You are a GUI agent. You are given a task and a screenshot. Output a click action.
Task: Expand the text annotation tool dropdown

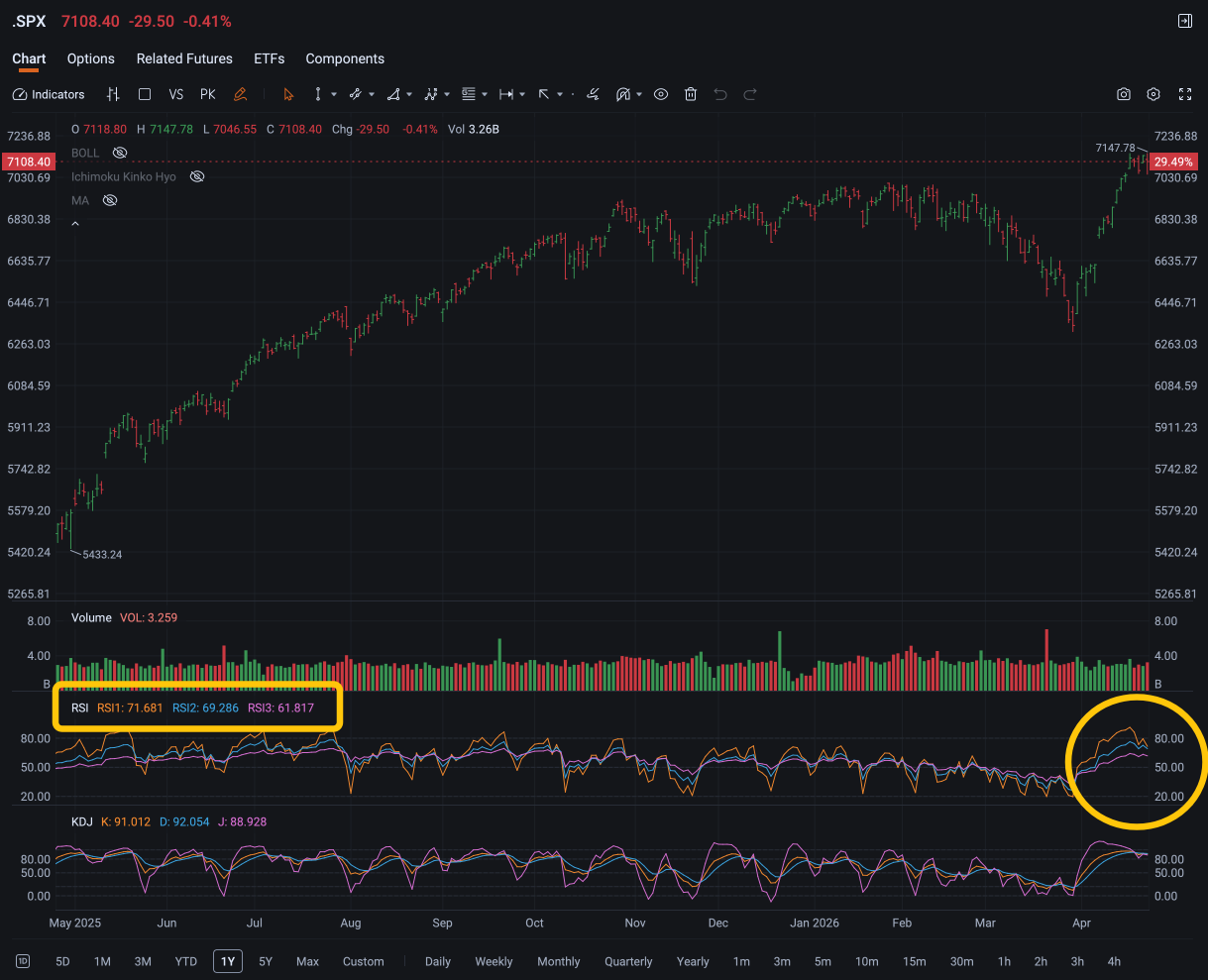pyautogui.click(x=485, y=94)
